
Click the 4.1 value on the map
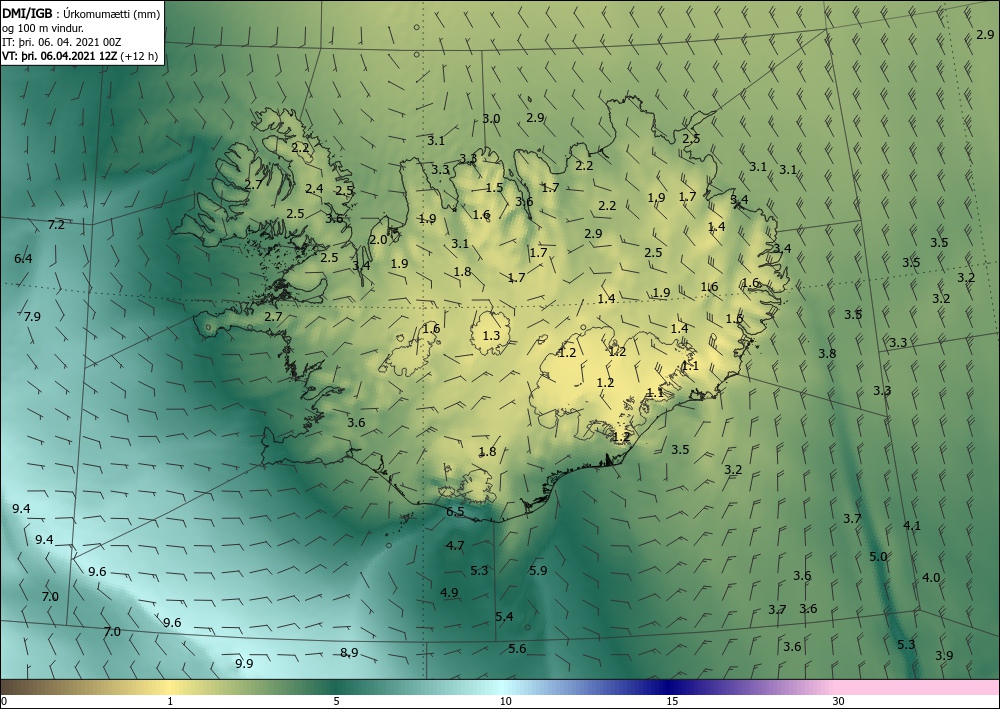click(912, 525)
